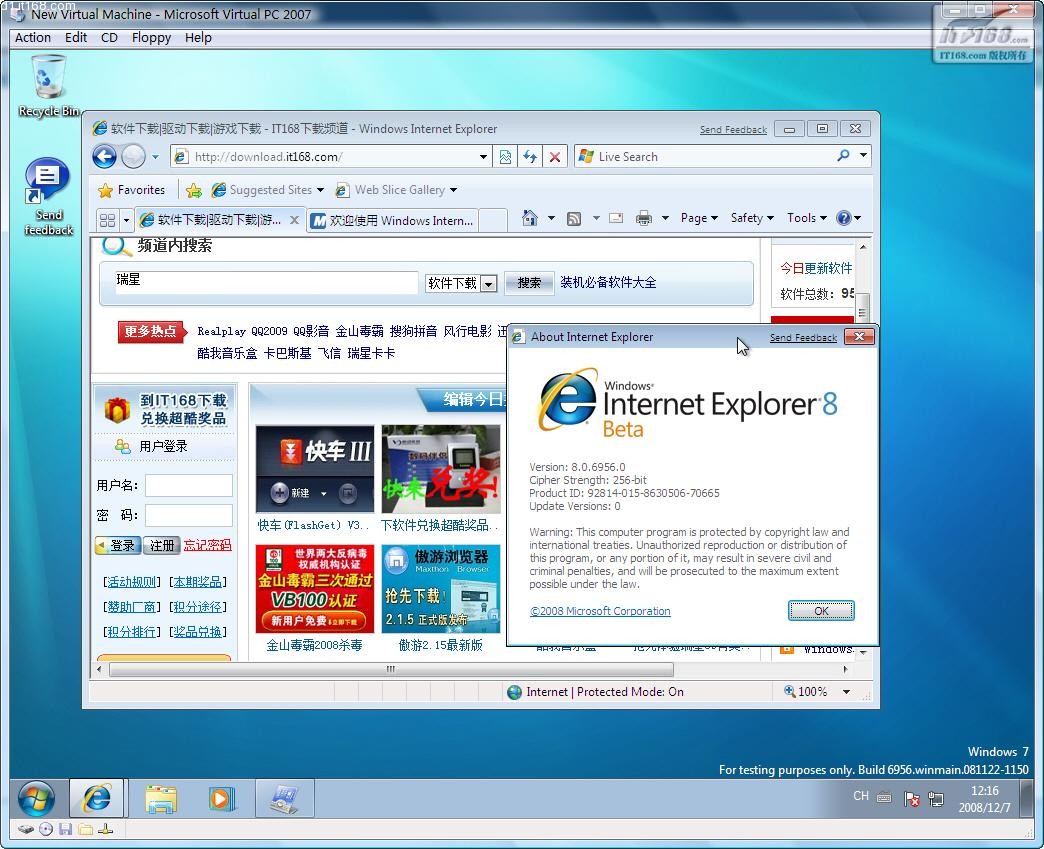Go to Home page icon

(529, 218)
